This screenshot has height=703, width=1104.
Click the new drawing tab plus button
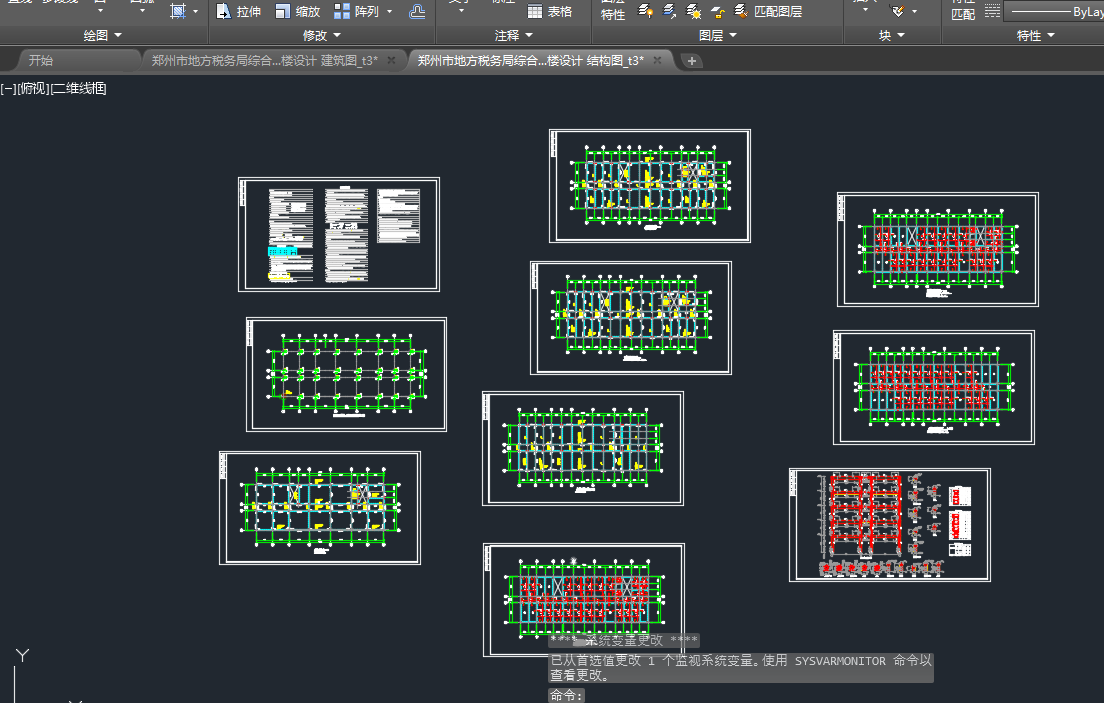click(692, 61)
